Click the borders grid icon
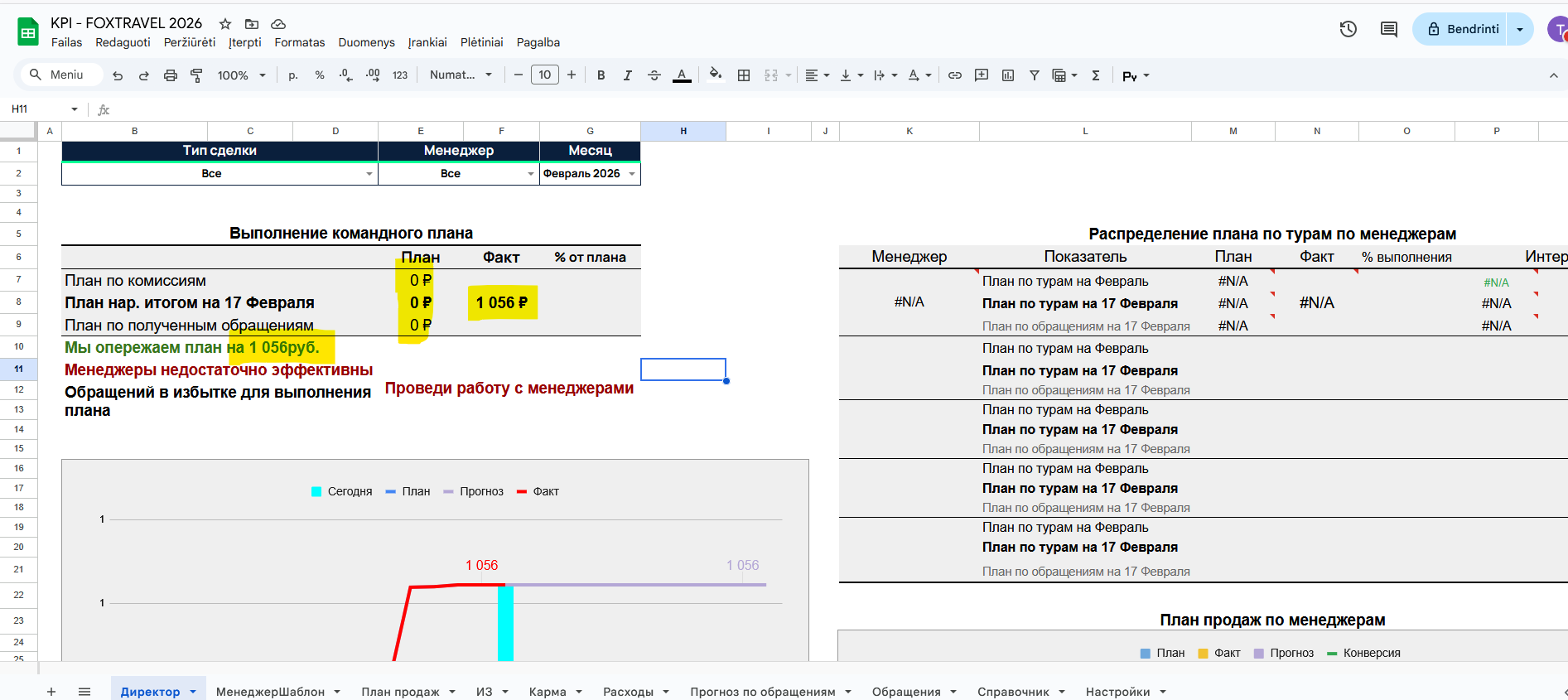Screen dimensions: 1568x700 pyautogui.click(x=743, y=75)
